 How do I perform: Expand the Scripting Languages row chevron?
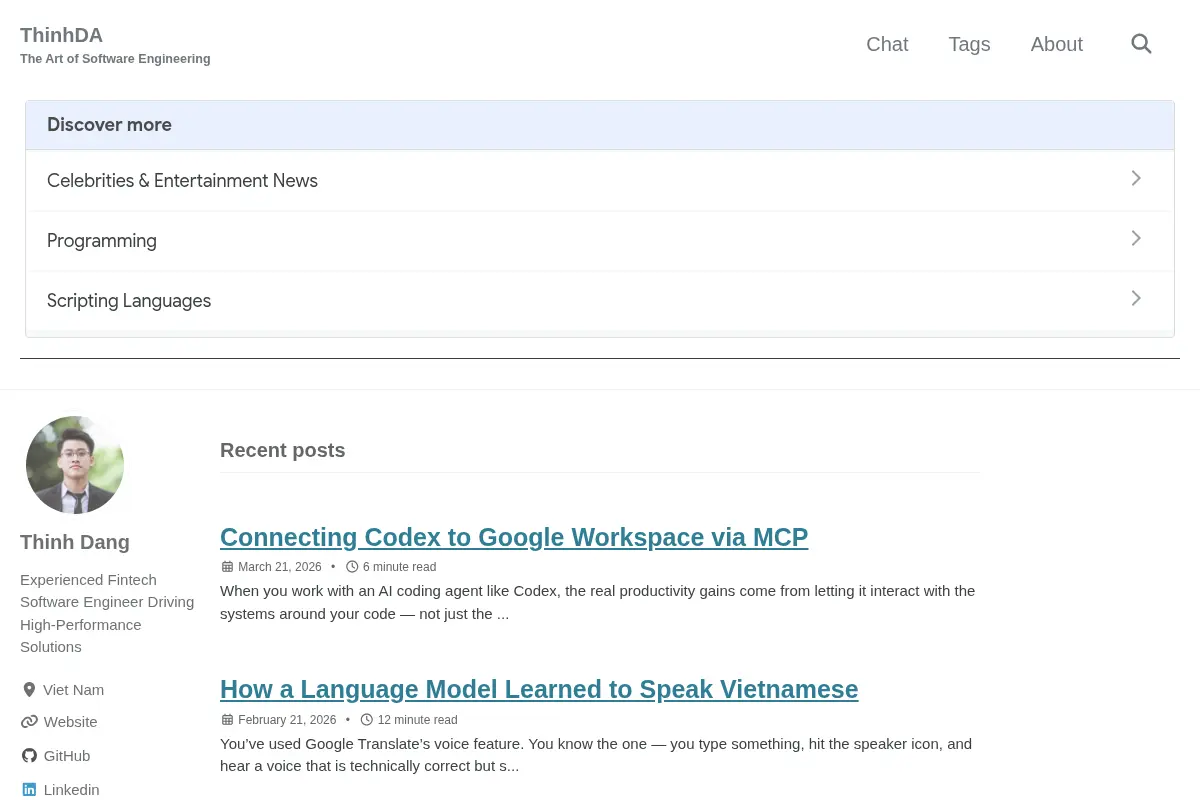1136,298
